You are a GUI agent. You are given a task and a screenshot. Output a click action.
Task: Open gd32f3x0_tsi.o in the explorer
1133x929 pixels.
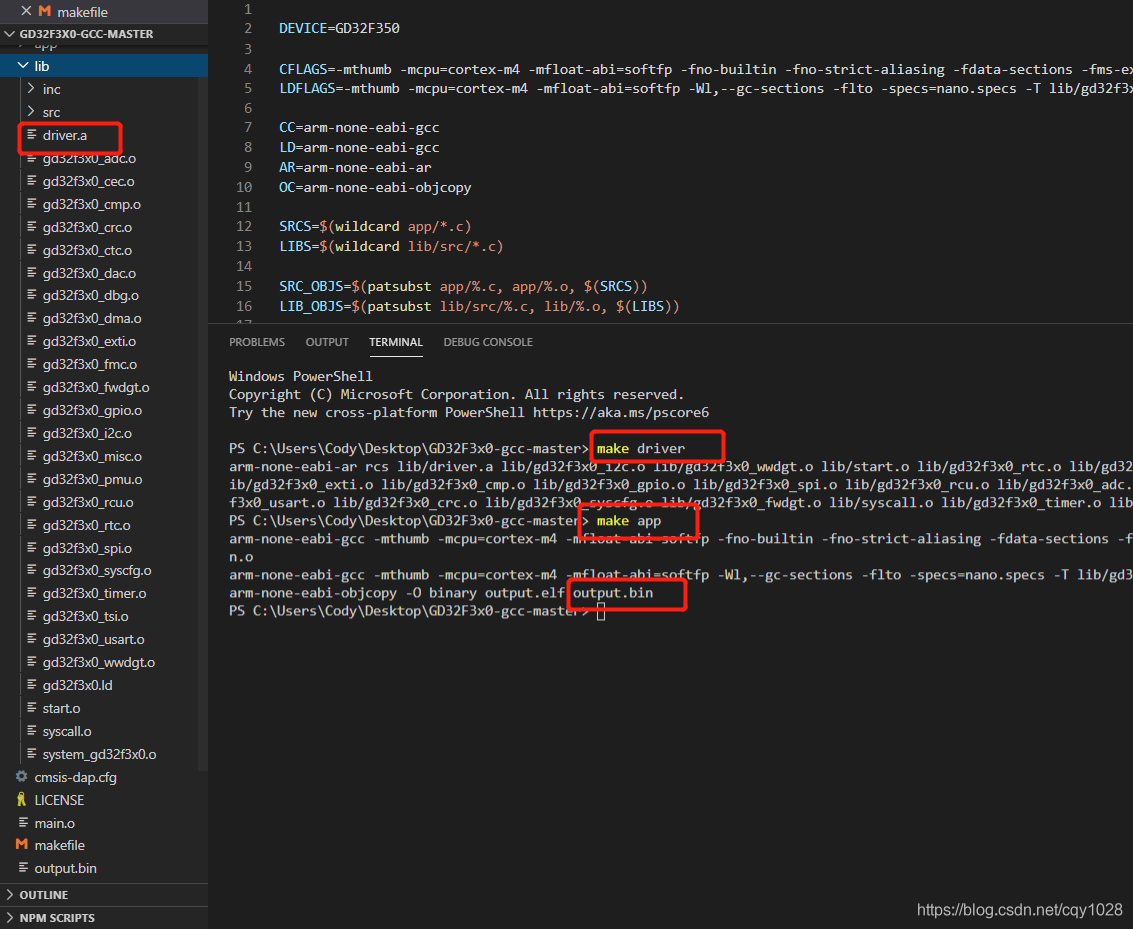[x=85, y=616]
